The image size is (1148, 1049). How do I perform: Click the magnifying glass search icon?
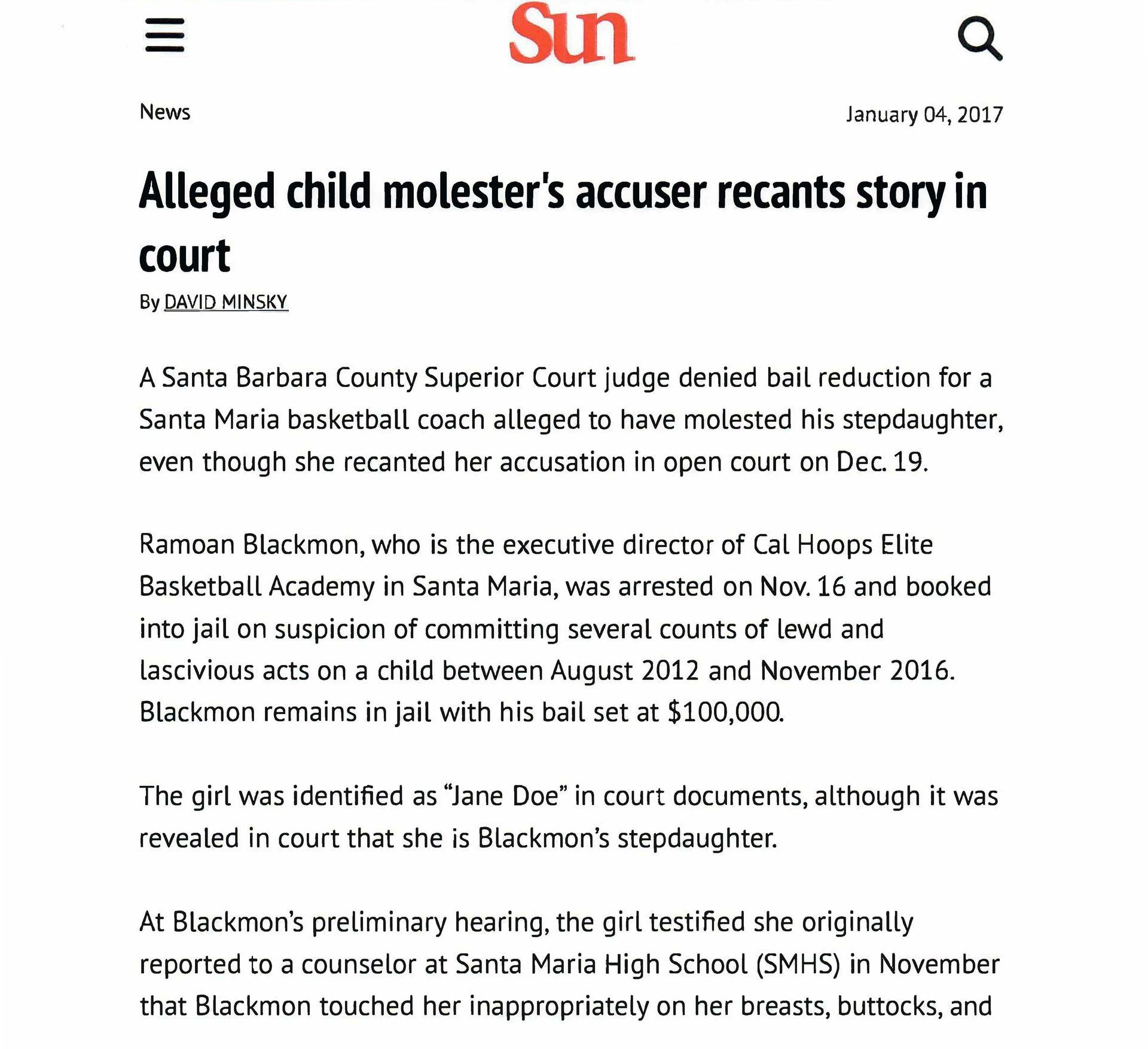pyautogui.click(x=979, y=38)
